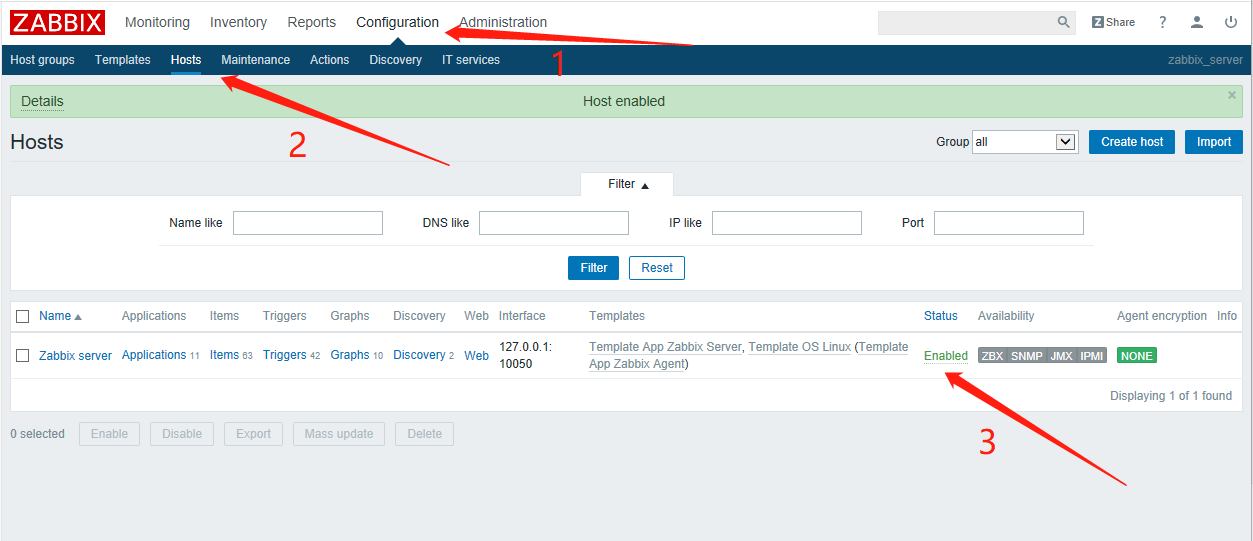Sort hosts by Status column
The image size is (1253, 541).
pyautogui.click(x=941, y=316)
